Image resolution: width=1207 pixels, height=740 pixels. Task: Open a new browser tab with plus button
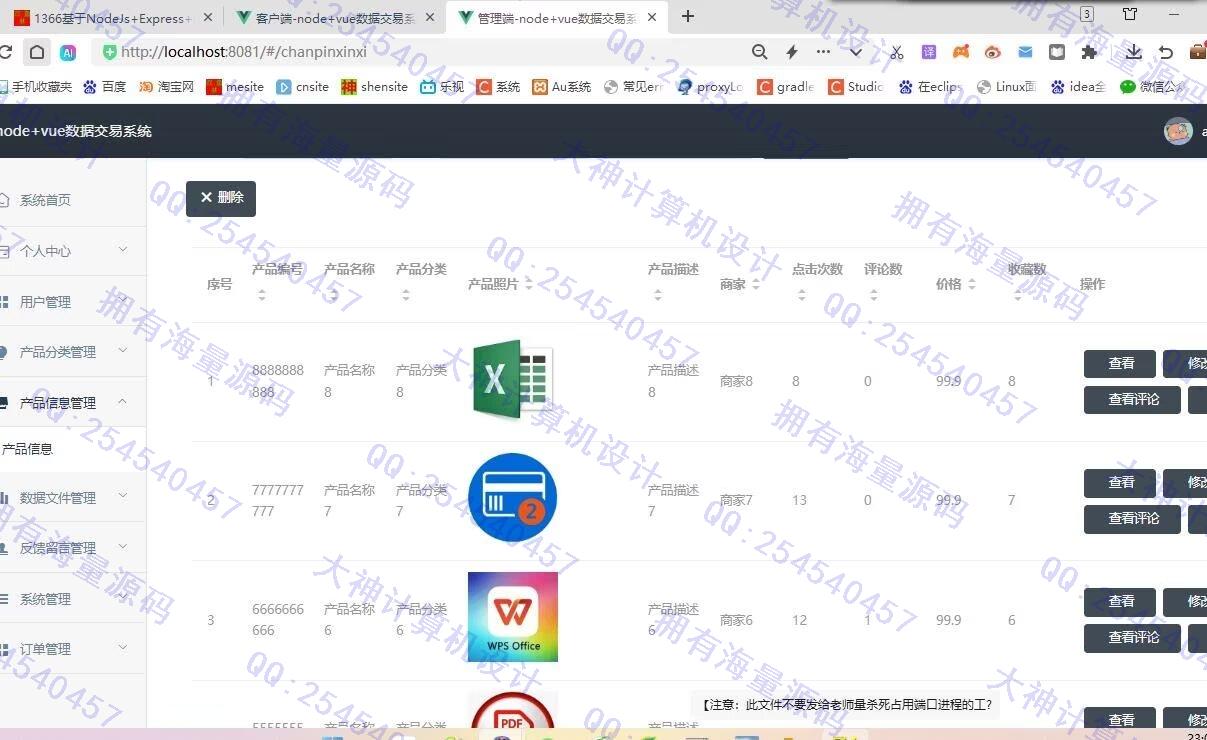[688, 16]
